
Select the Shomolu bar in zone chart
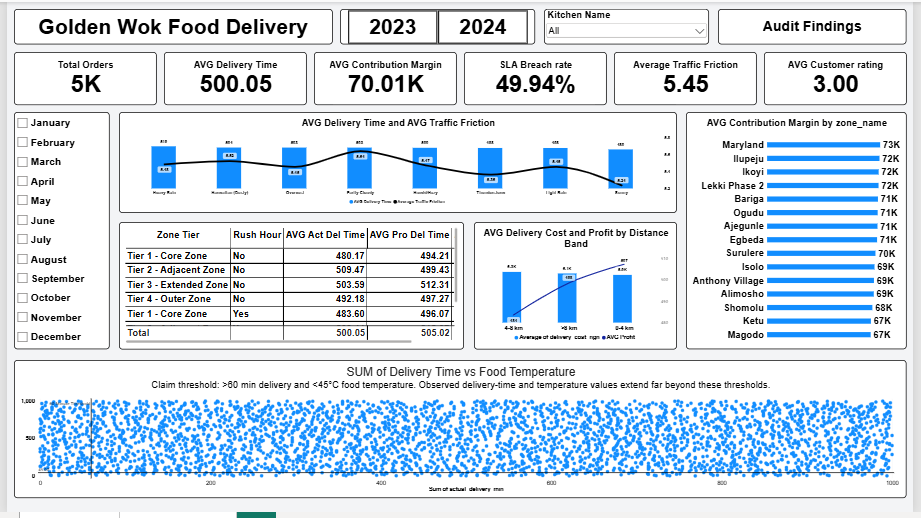coord(819,308)
